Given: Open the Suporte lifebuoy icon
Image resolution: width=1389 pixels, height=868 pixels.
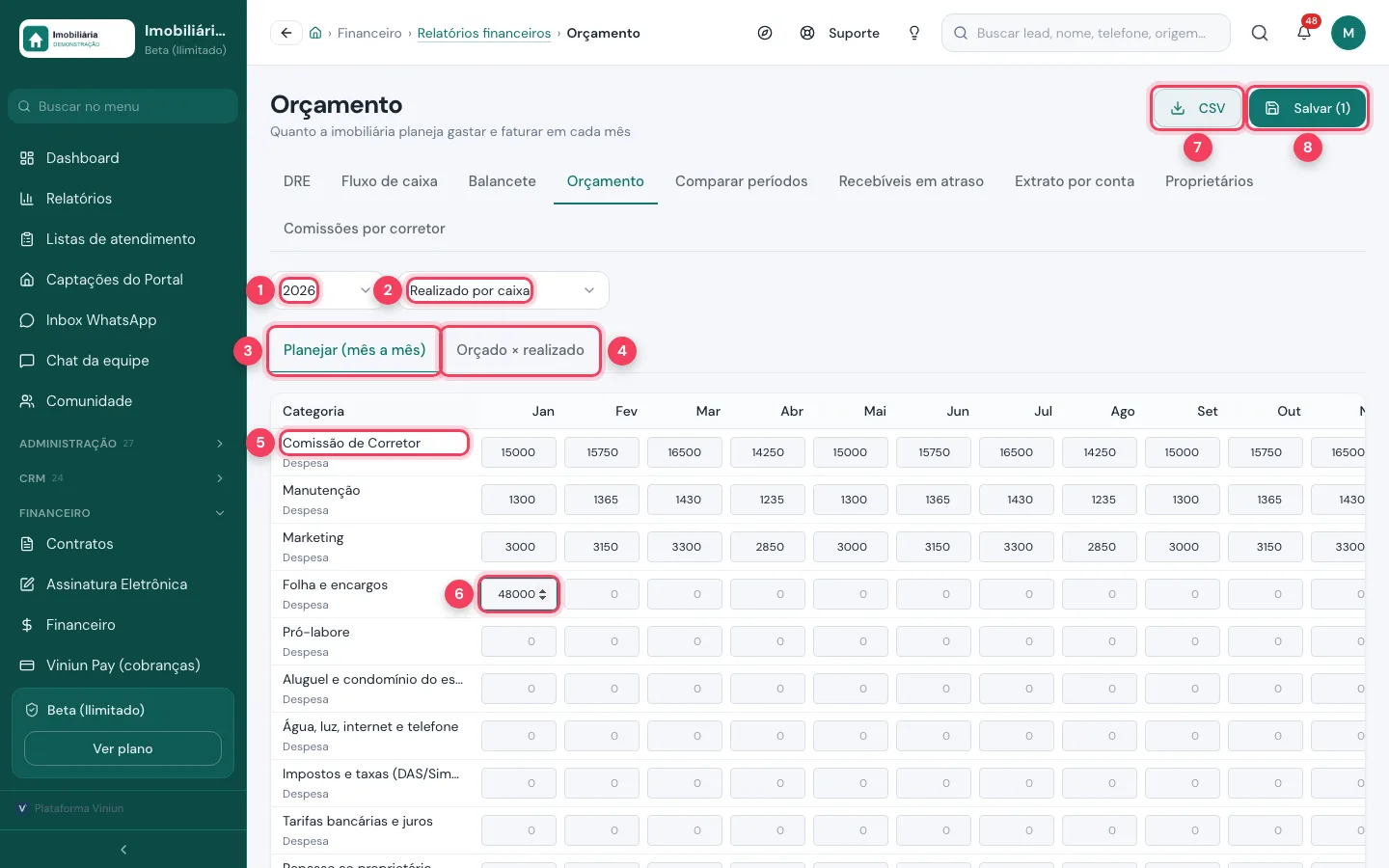Looking at the screenshot, I should point(807,33).
